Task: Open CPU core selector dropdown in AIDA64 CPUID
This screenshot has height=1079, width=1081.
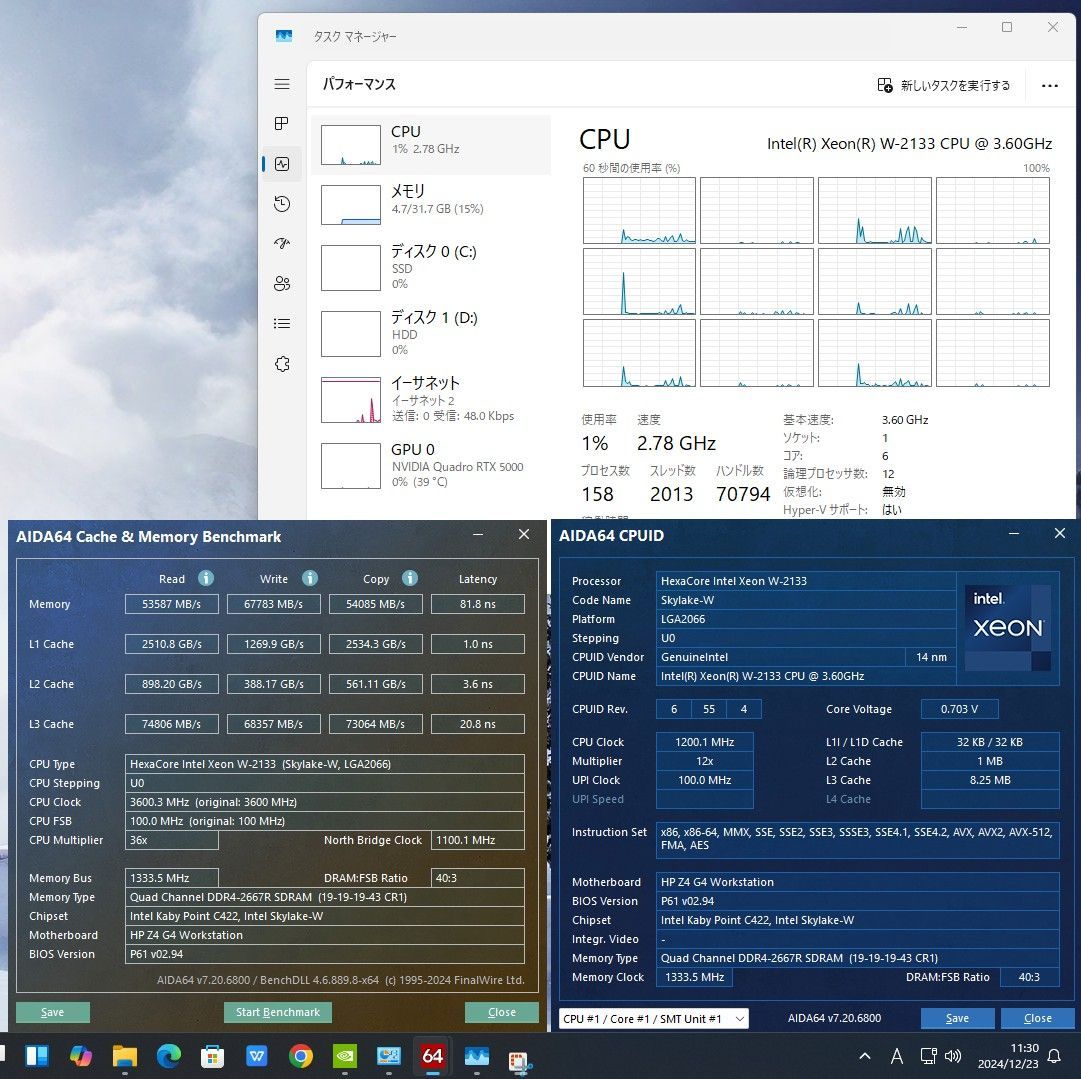Action: click(653, 1018)
